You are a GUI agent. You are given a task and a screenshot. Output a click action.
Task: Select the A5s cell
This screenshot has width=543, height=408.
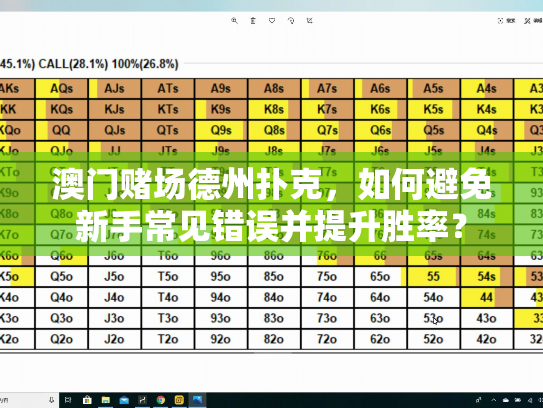point(434,89)
